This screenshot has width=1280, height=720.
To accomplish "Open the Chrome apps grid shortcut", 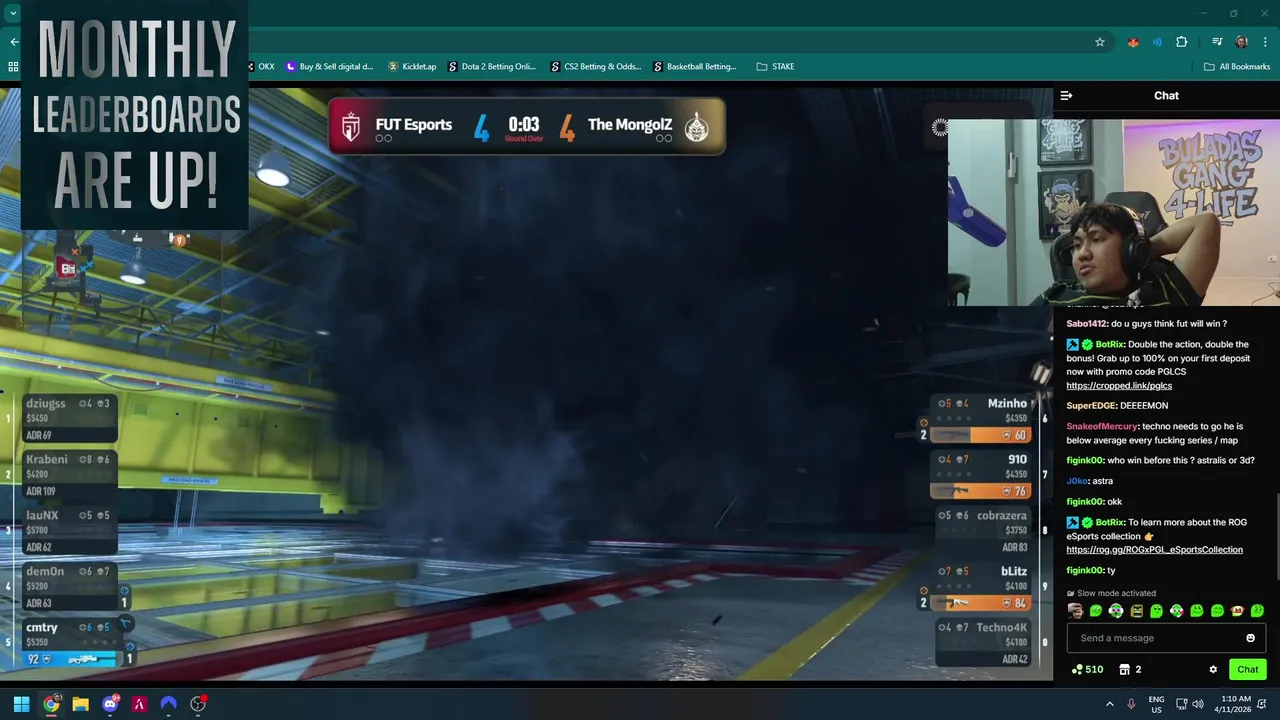I will pos(13,67).
